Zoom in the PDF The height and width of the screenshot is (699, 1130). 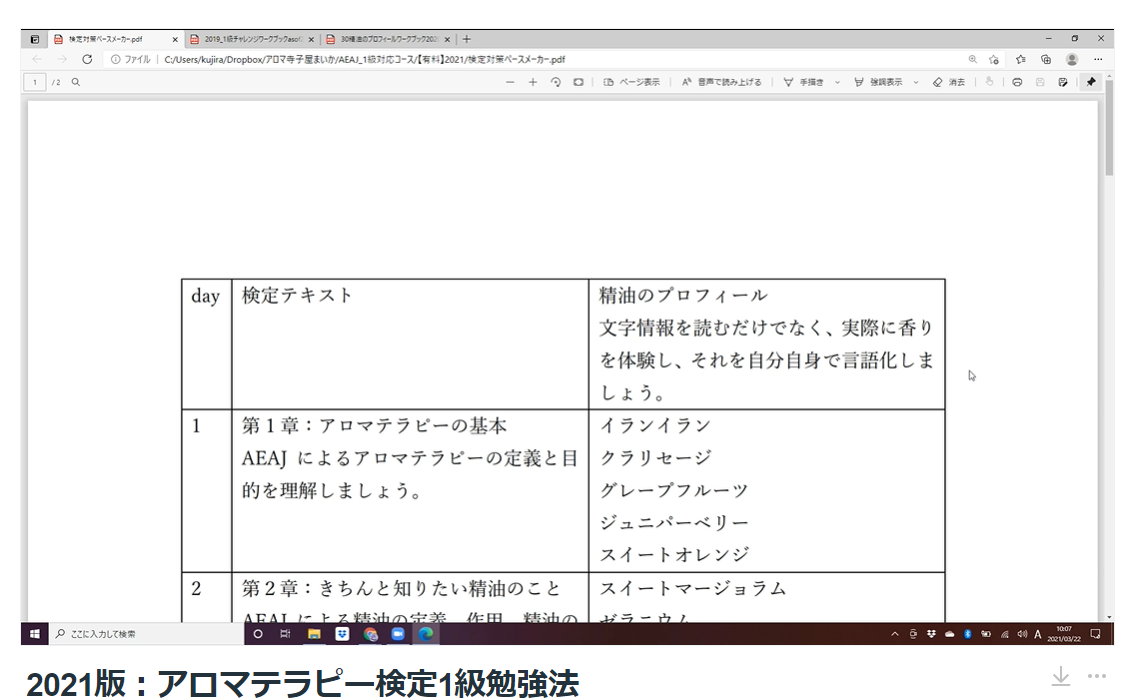click(533, 82)
